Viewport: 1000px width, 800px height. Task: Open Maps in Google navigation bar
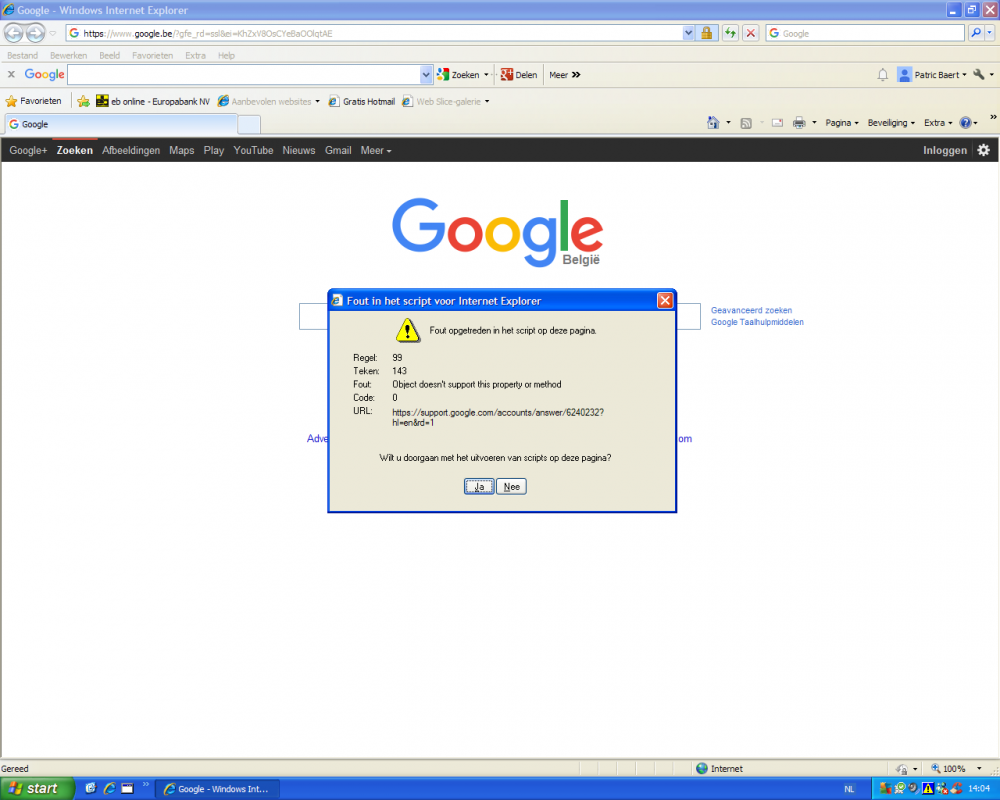pyautogui.click(x=181, y=151)
